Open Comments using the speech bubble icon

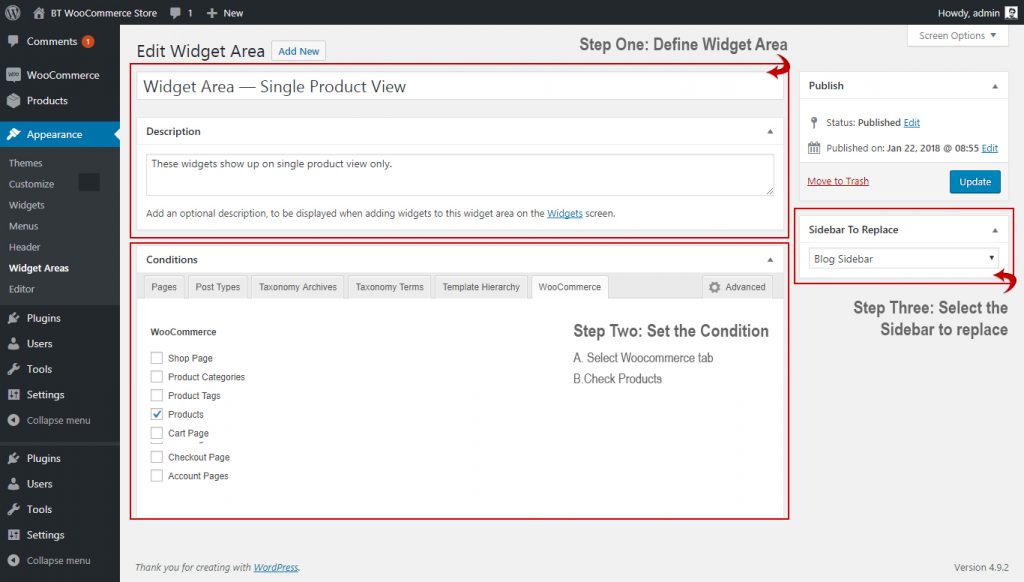click(14, 42)
